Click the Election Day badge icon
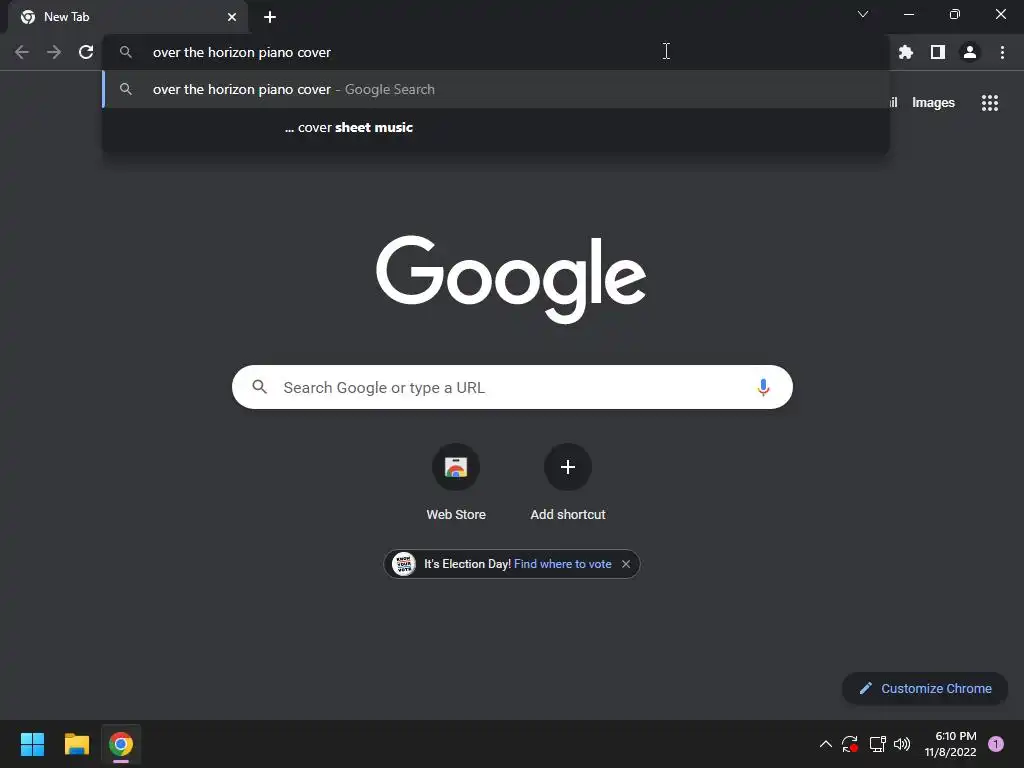The height and width of the screenshot is (768, 1024). click(x=404, y=564)
